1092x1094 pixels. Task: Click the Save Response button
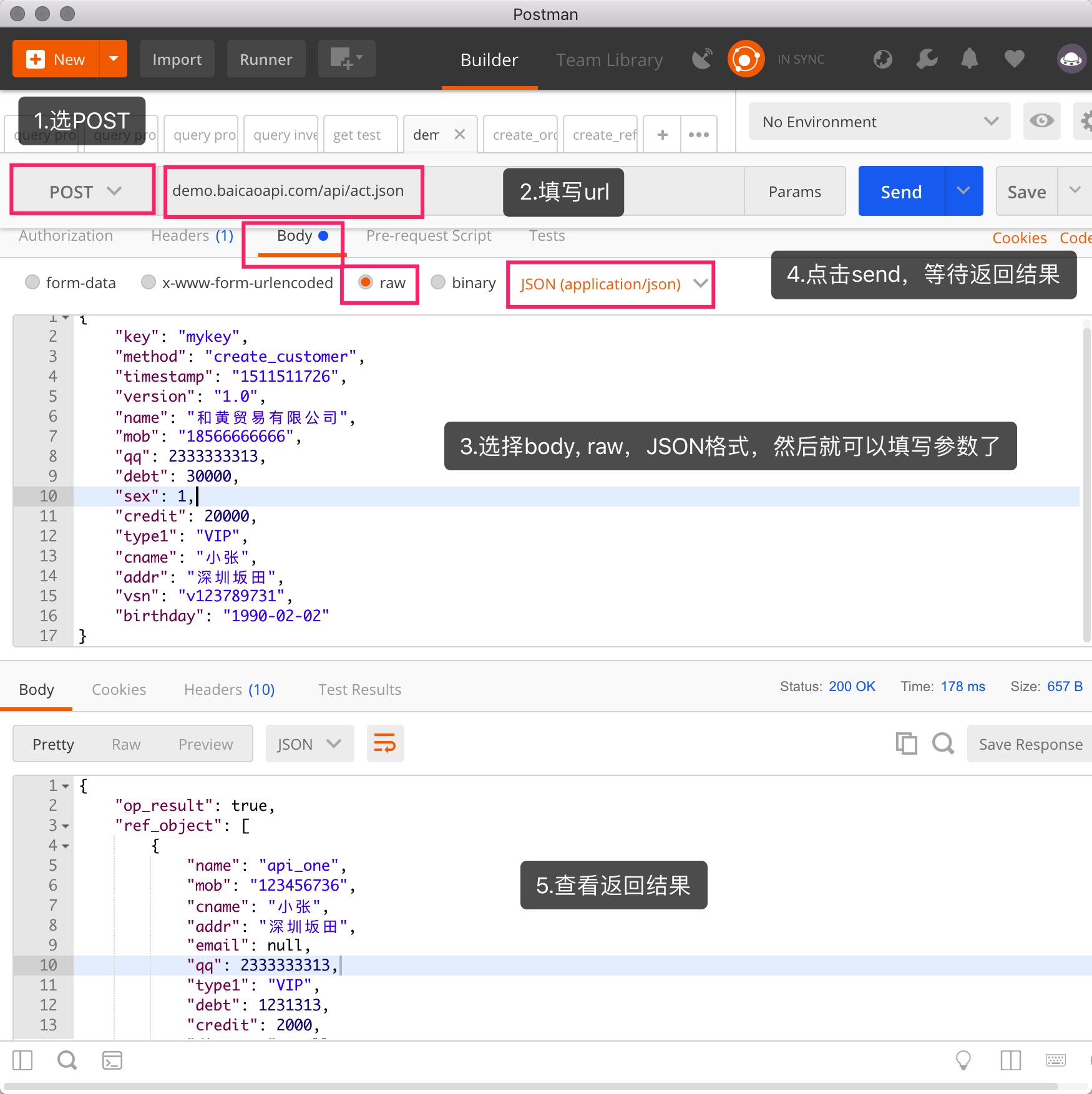click(1030, 744)
